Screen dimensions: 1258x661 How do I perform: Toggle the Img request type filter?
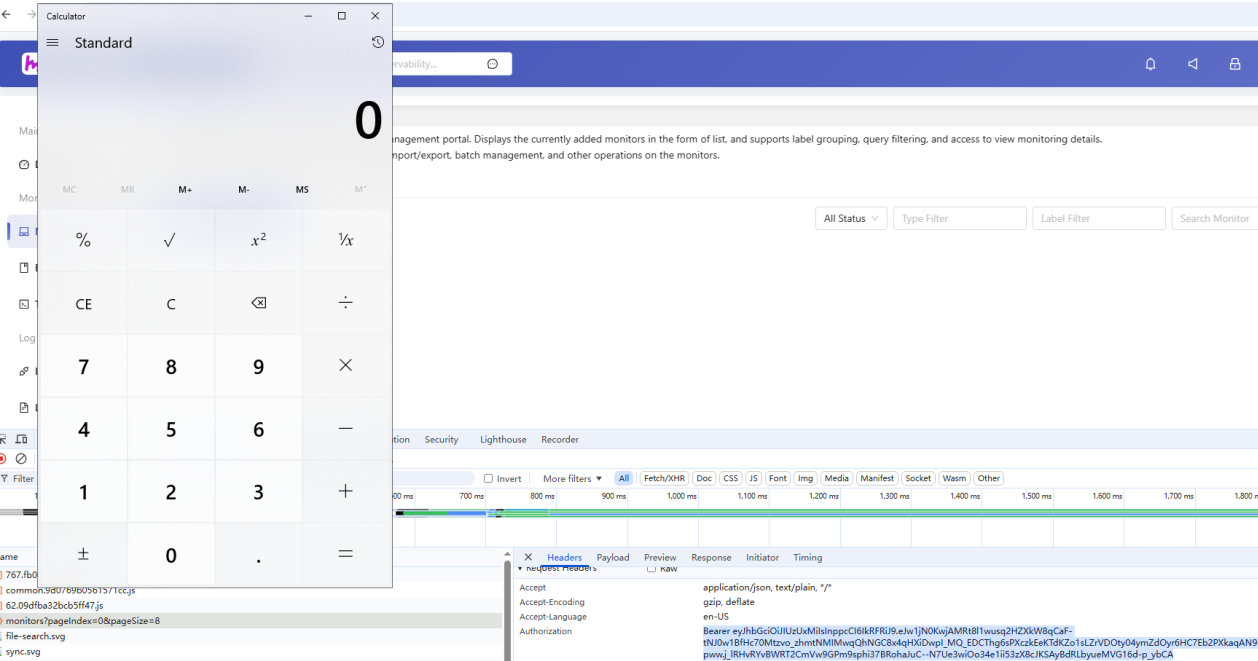pos(805,479)
